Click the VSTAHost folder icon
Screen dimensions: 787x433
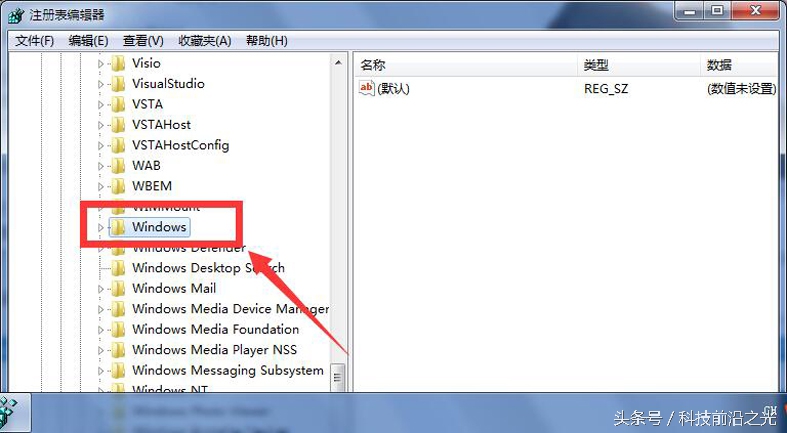click(118, 125)
